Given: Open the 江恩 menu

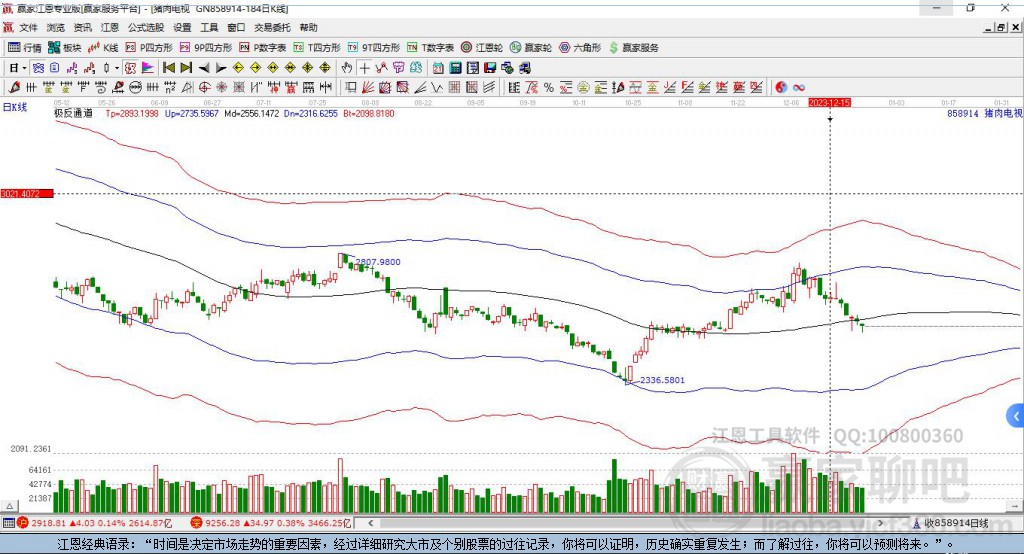Looking at the screenshot, I should pyautogui.click(x=110, y=27).
